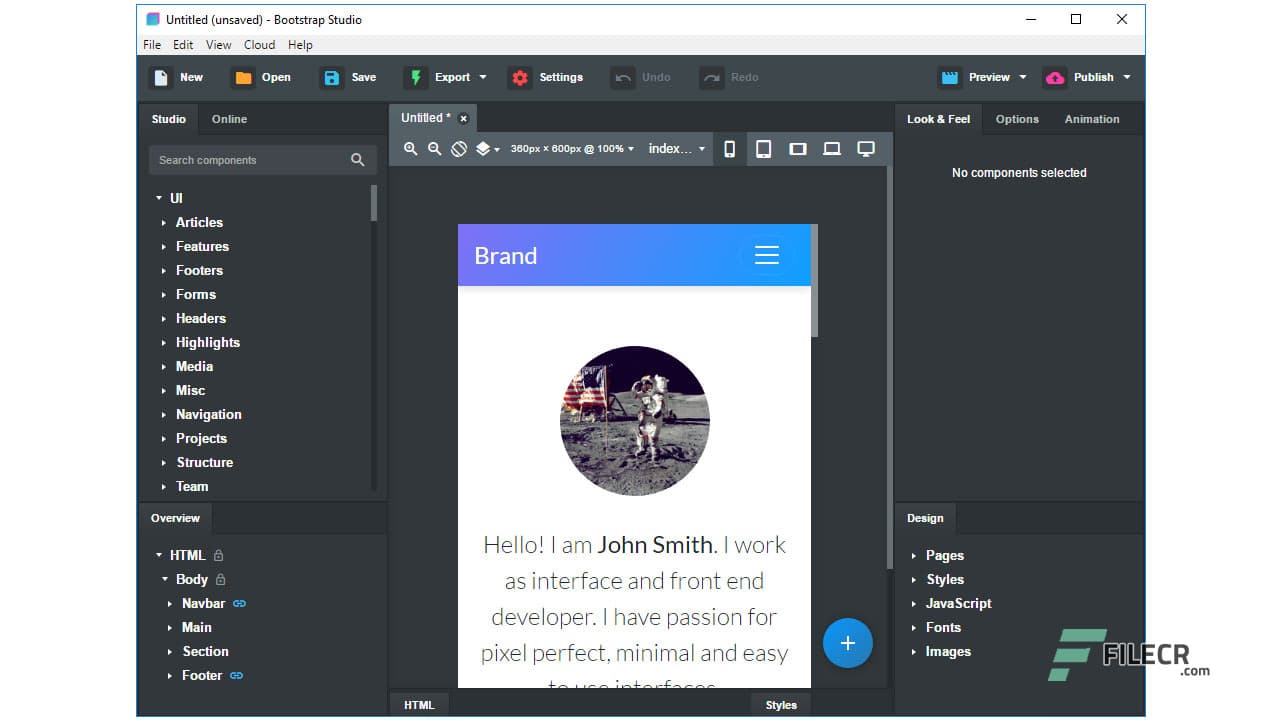Image resolution: width=1280 pixels, height=720 pixels.
Task: Open the Animation tab
Action: pyautogui.click(x=1091, y=118)
